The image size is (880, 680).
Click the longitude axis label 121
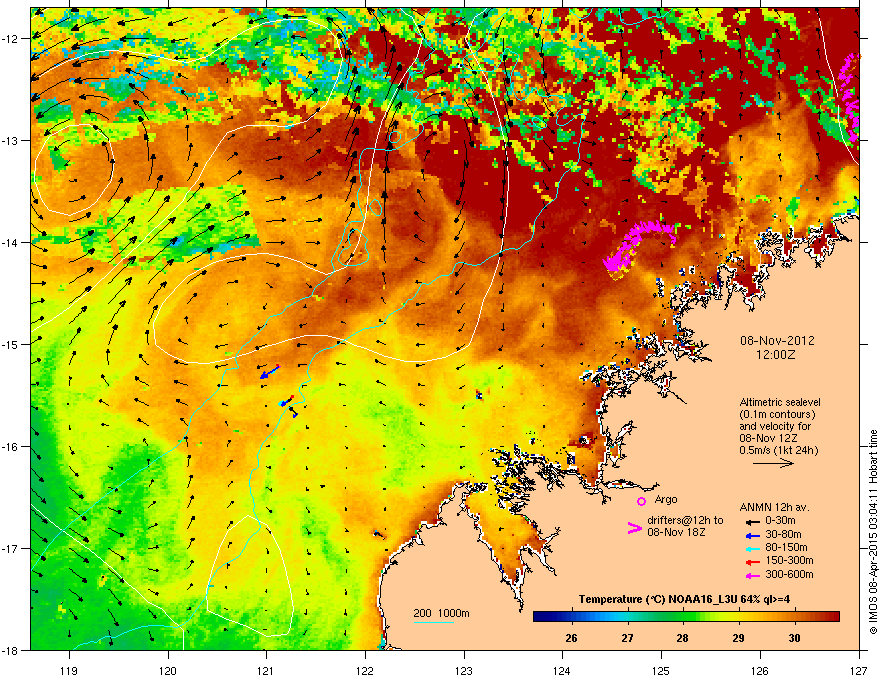point(266,670)
